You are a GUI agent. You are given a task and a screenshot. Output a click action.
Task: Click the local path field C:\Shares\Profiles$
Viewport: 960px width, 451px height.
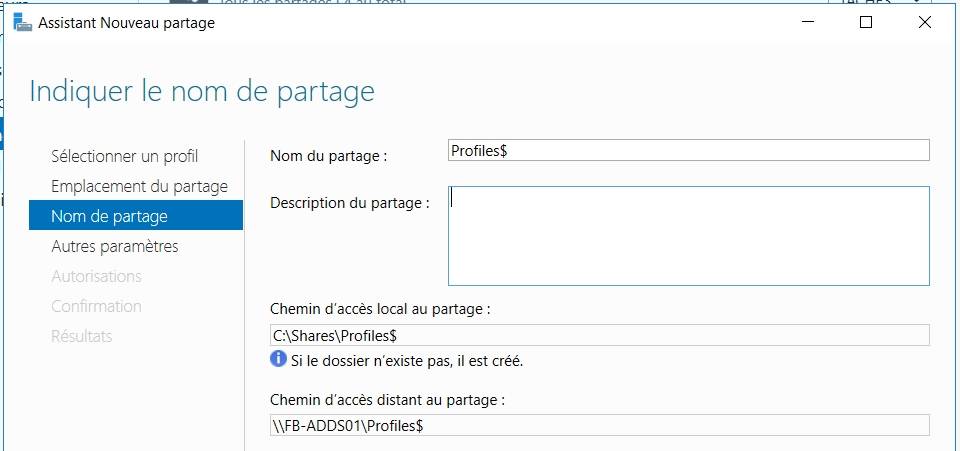600,335
